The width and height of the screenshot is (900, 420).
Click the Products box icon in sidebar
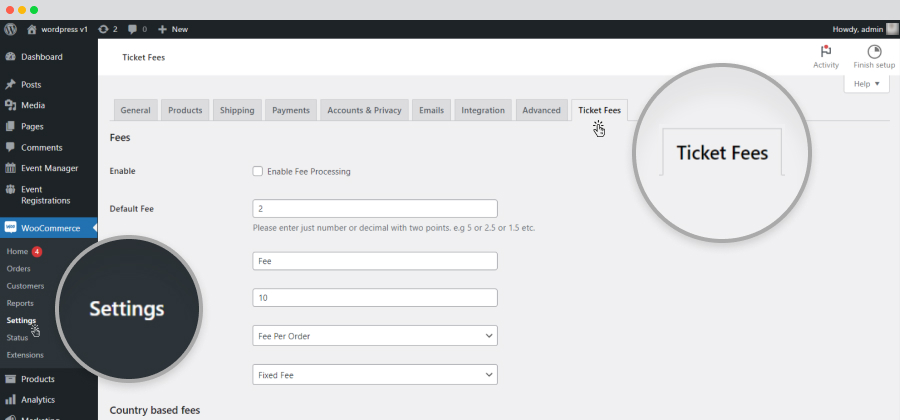10,379
